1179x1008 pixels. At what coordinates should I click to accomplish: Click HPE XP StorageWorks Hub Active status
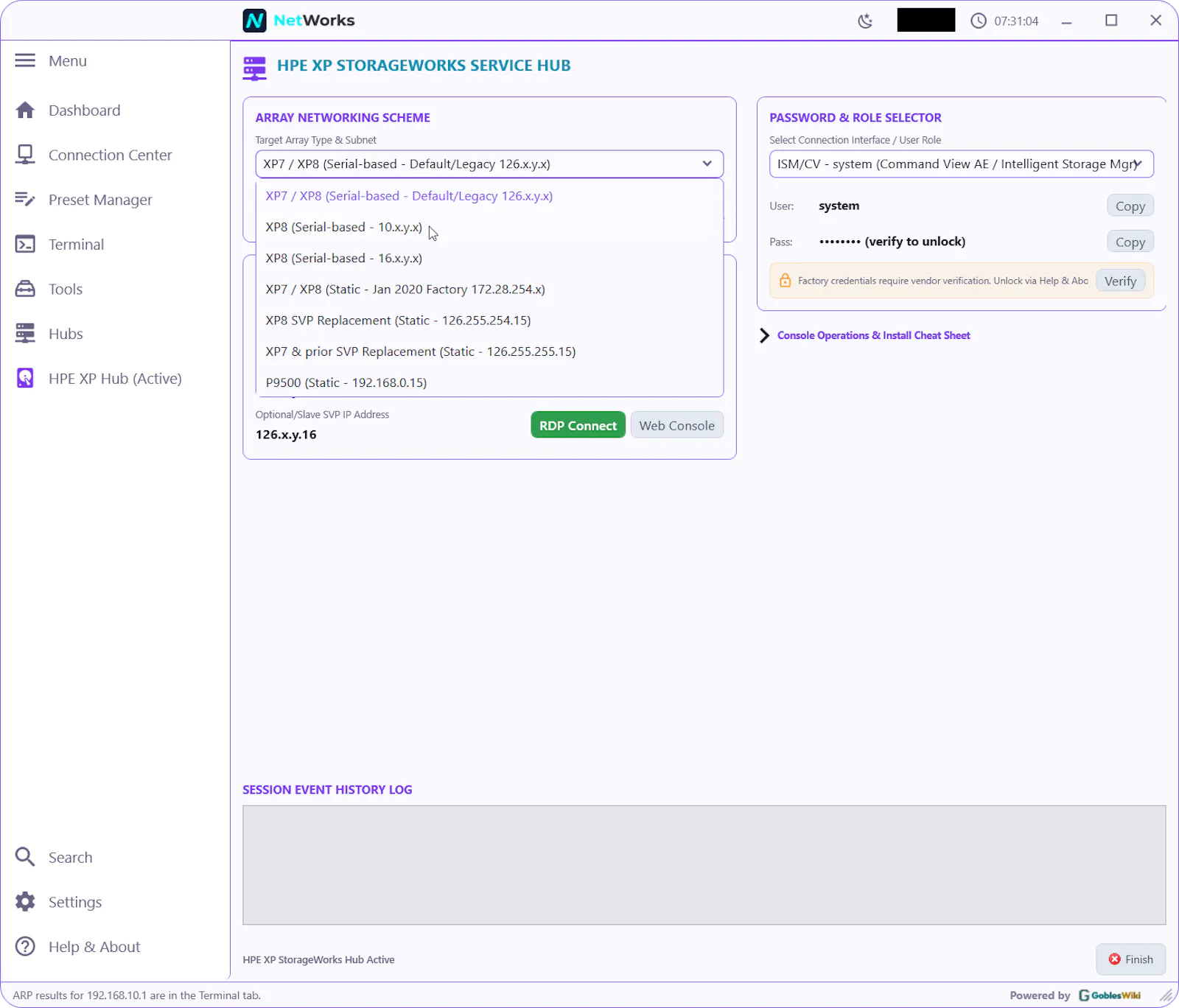[318, 959]
